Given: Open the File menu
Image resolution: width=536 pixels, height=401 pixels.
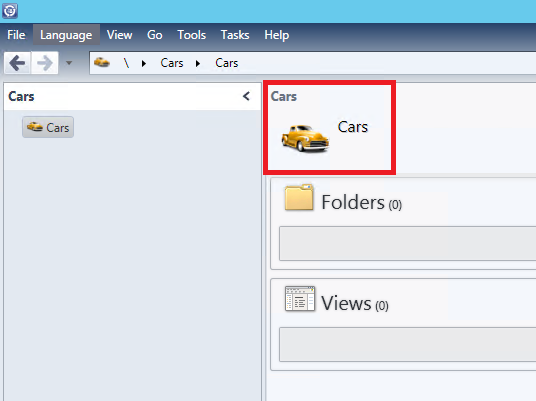Looking at the screenshot, I should point(16,35).
